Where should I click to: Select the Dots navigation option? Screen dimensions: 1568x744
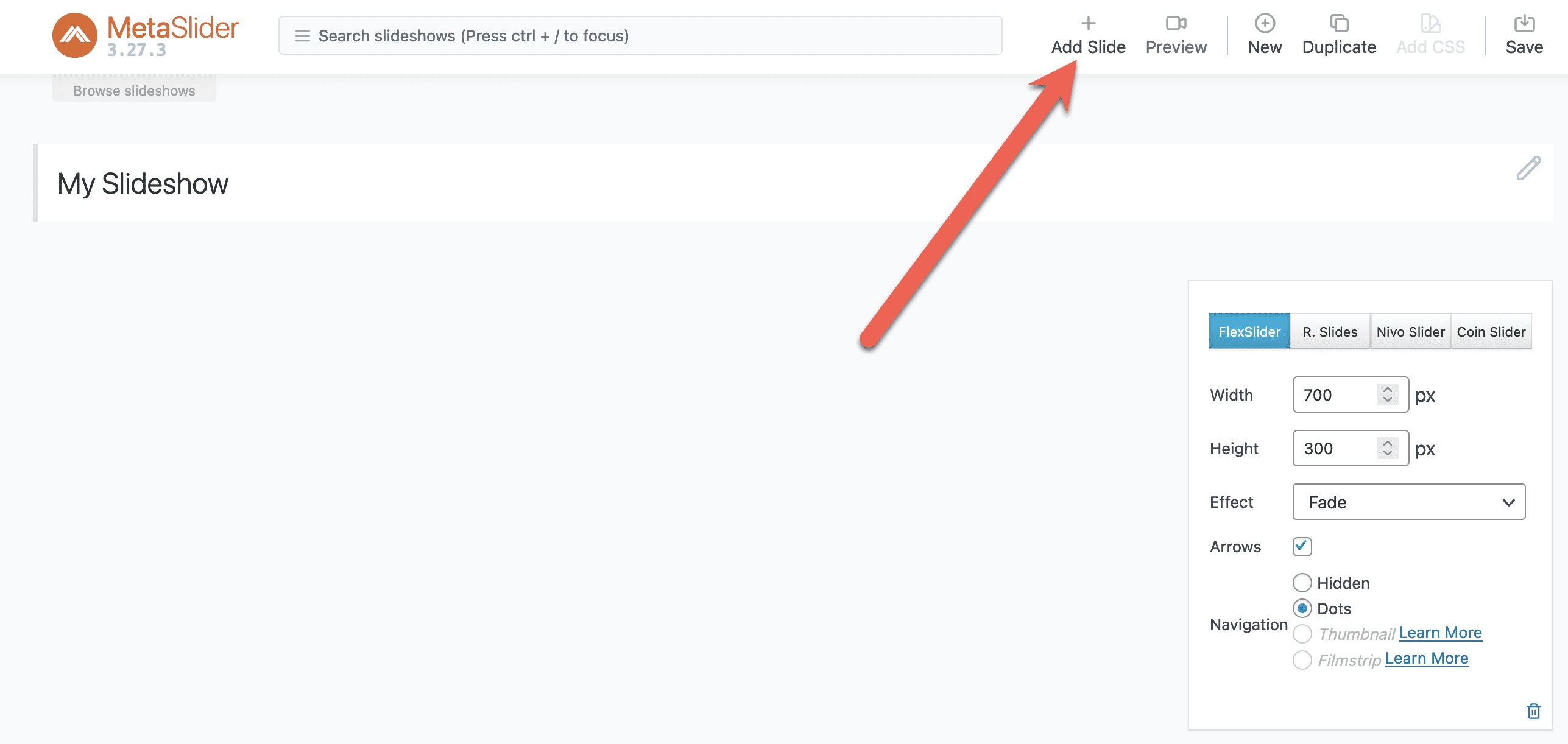click(1302, 608)
